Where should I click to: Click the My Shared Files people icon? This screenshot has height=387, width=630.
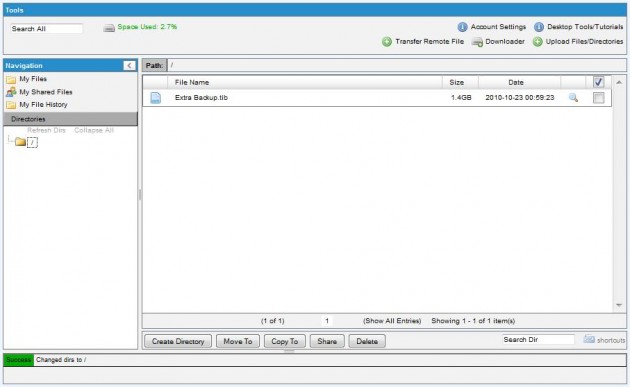11,92
